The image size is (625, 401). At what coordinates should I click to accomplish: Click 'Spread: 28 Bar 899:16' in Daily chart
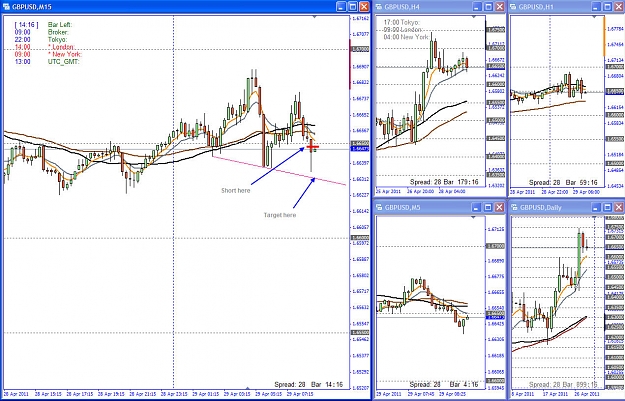point(563,385)
